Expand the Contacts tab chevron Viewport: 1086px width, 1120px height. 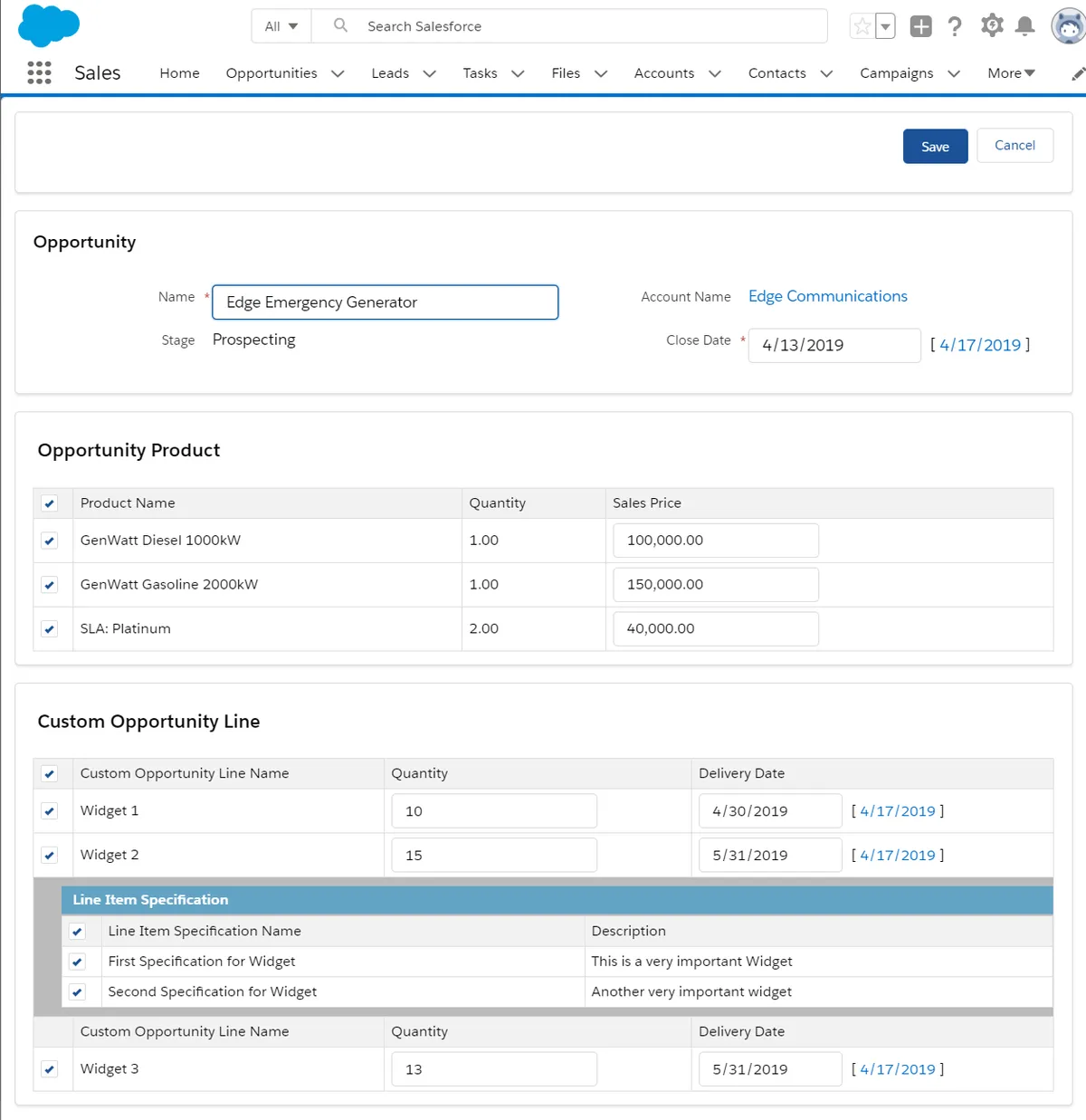coord(826,73)
